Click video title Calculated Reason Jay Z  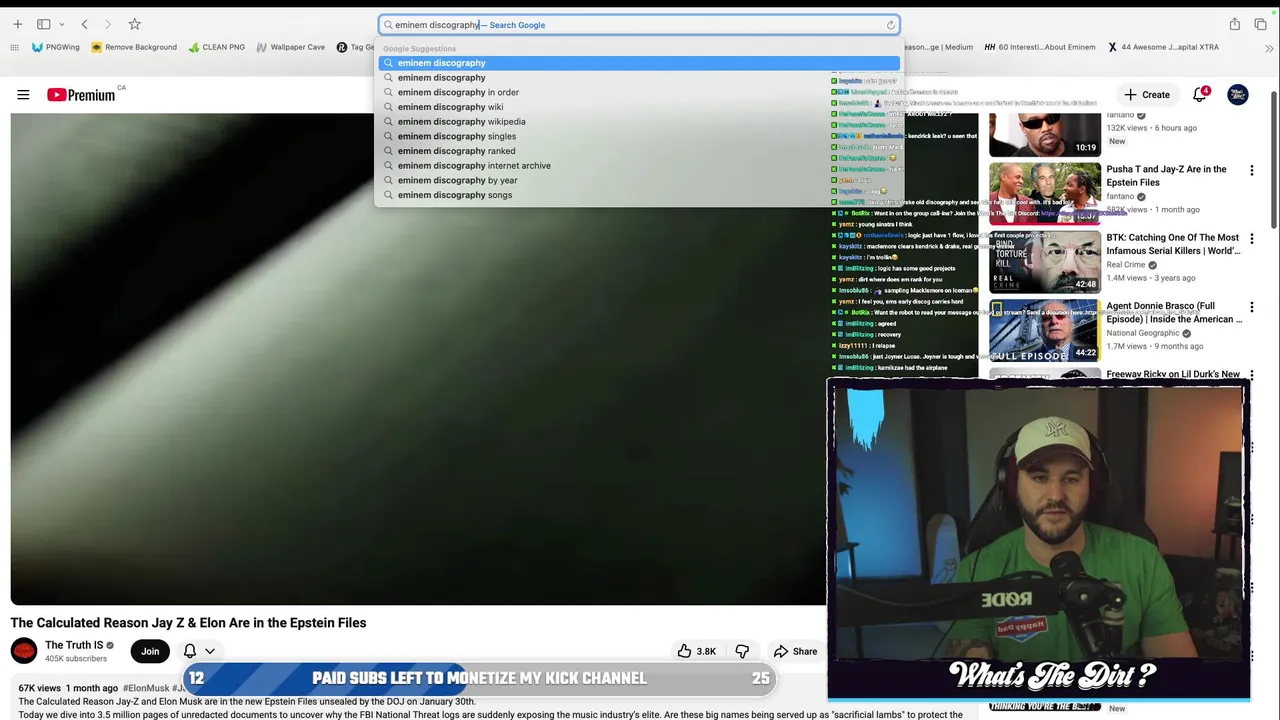pos(188,622)
